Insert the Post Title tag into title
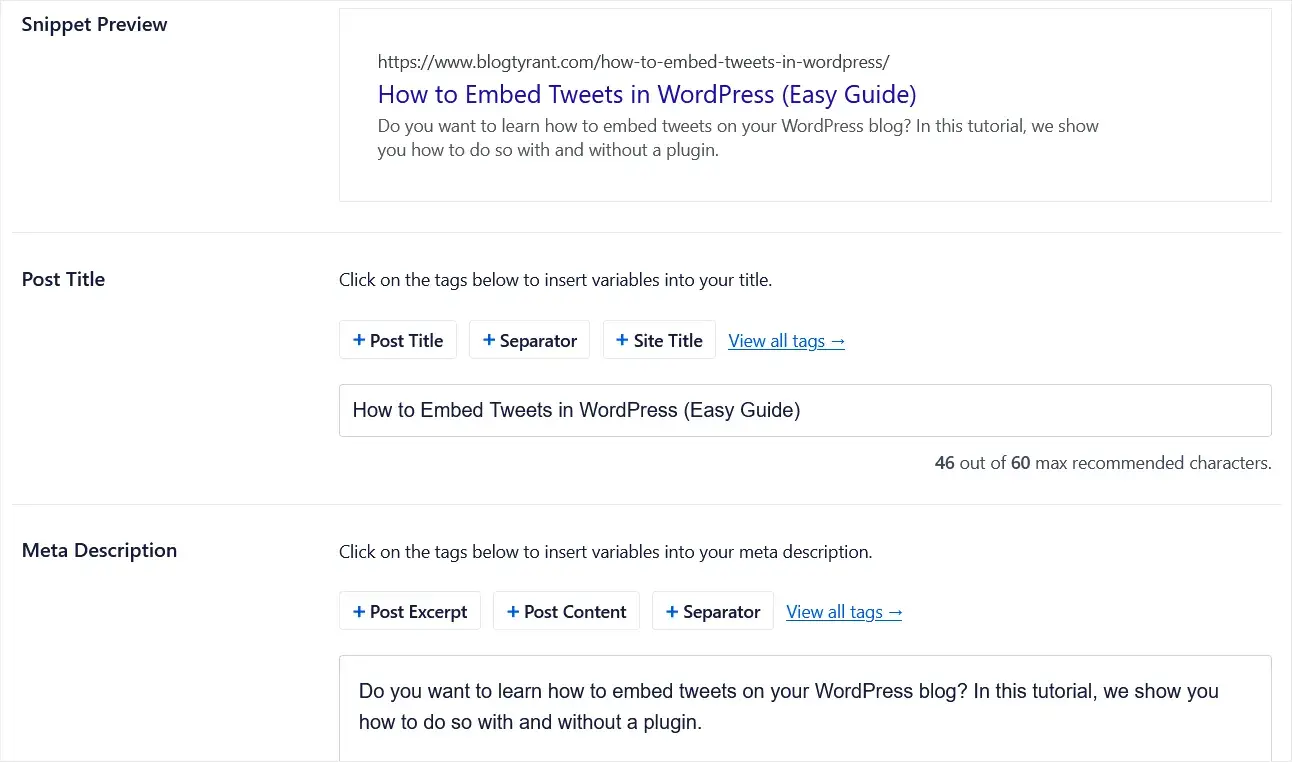The image size is (1292, 762). [x=398, y=340]
